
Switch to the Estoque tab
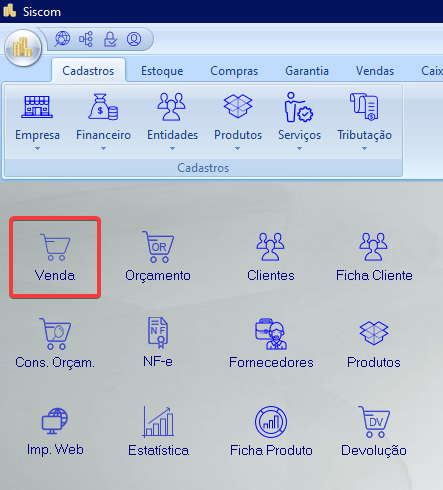(x=162, y=71)
